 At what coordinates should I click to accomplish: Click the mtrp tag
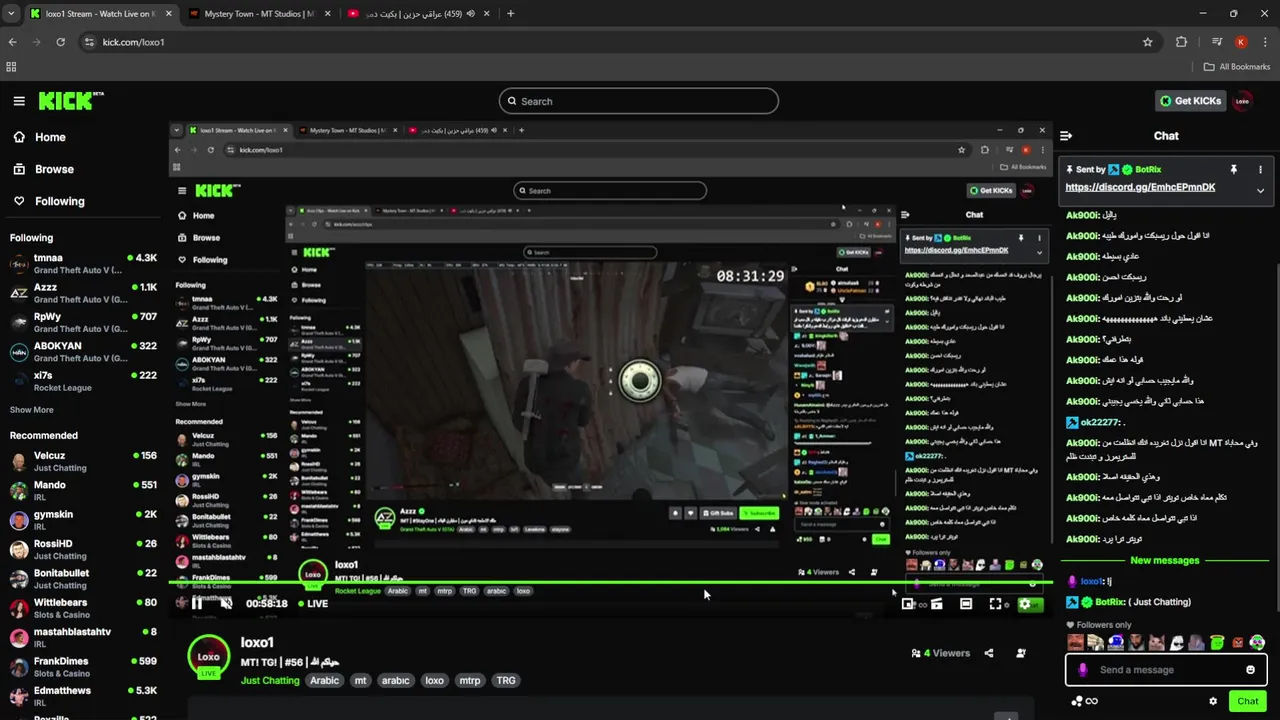(469, 681)
